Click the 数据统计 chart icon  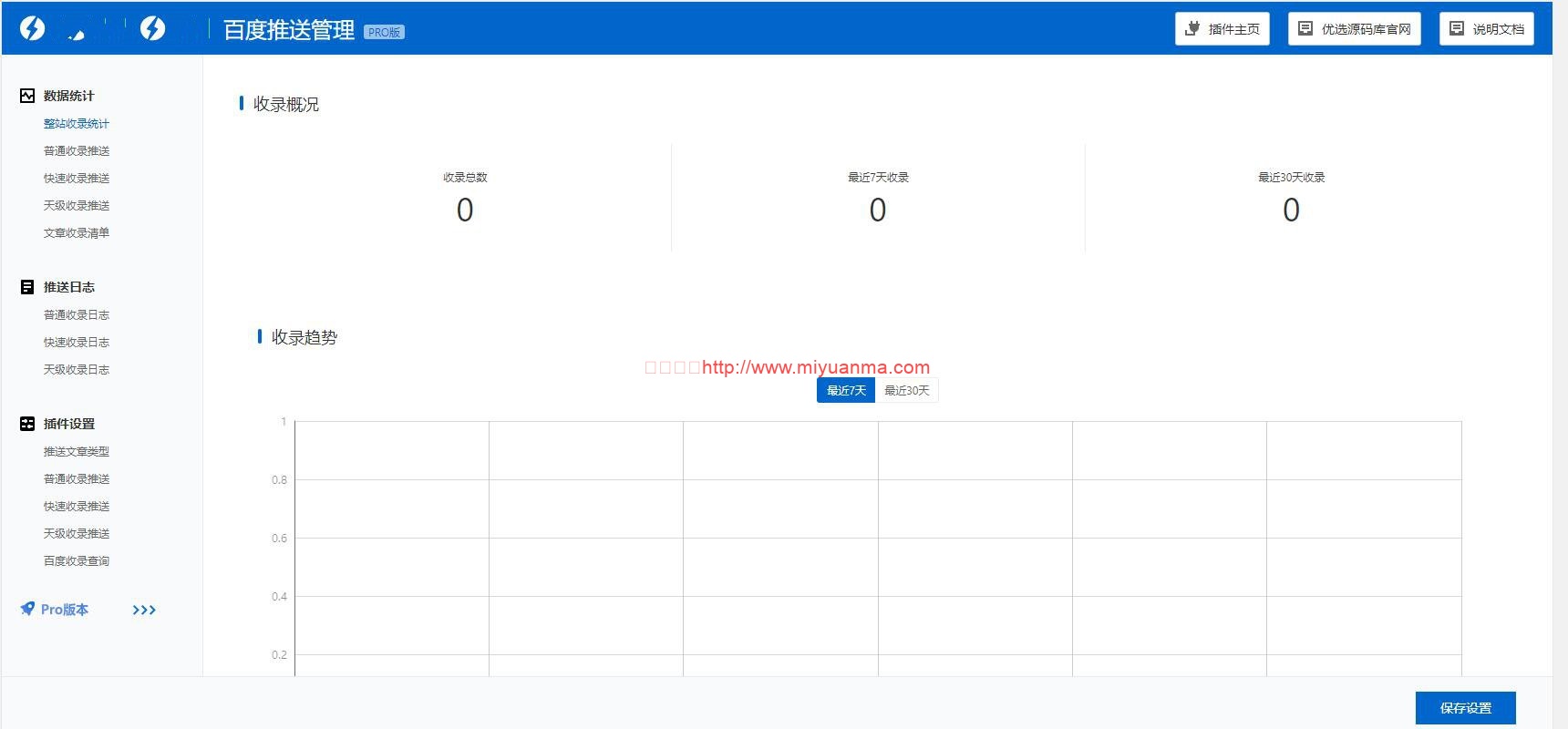pos(27,96)
